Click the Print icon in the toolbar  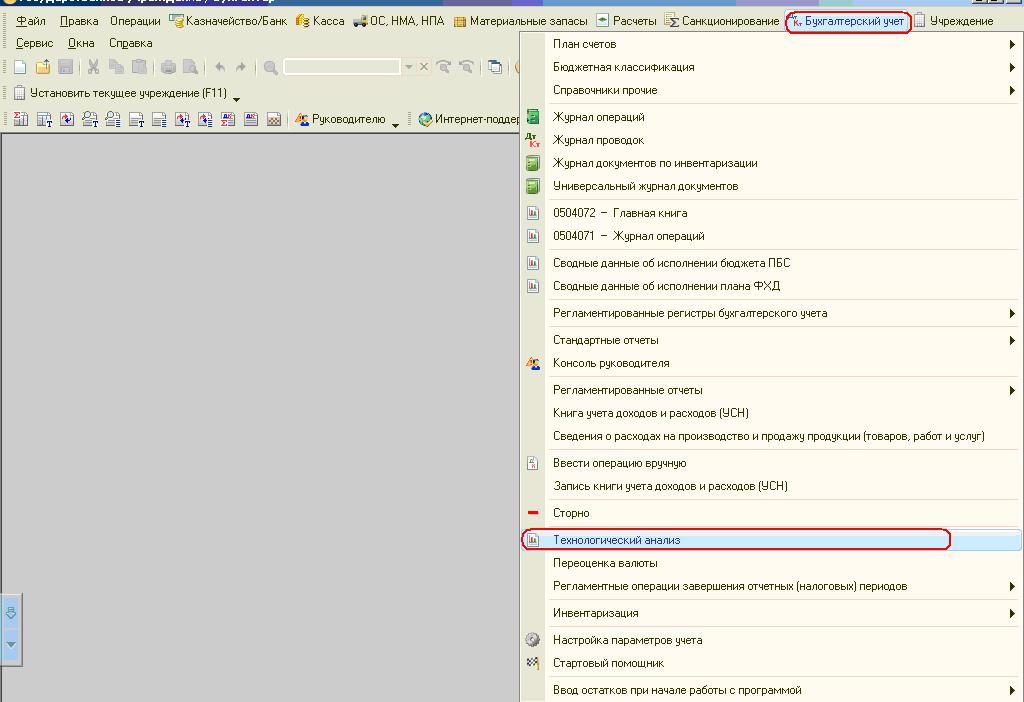tap(168, 67)
